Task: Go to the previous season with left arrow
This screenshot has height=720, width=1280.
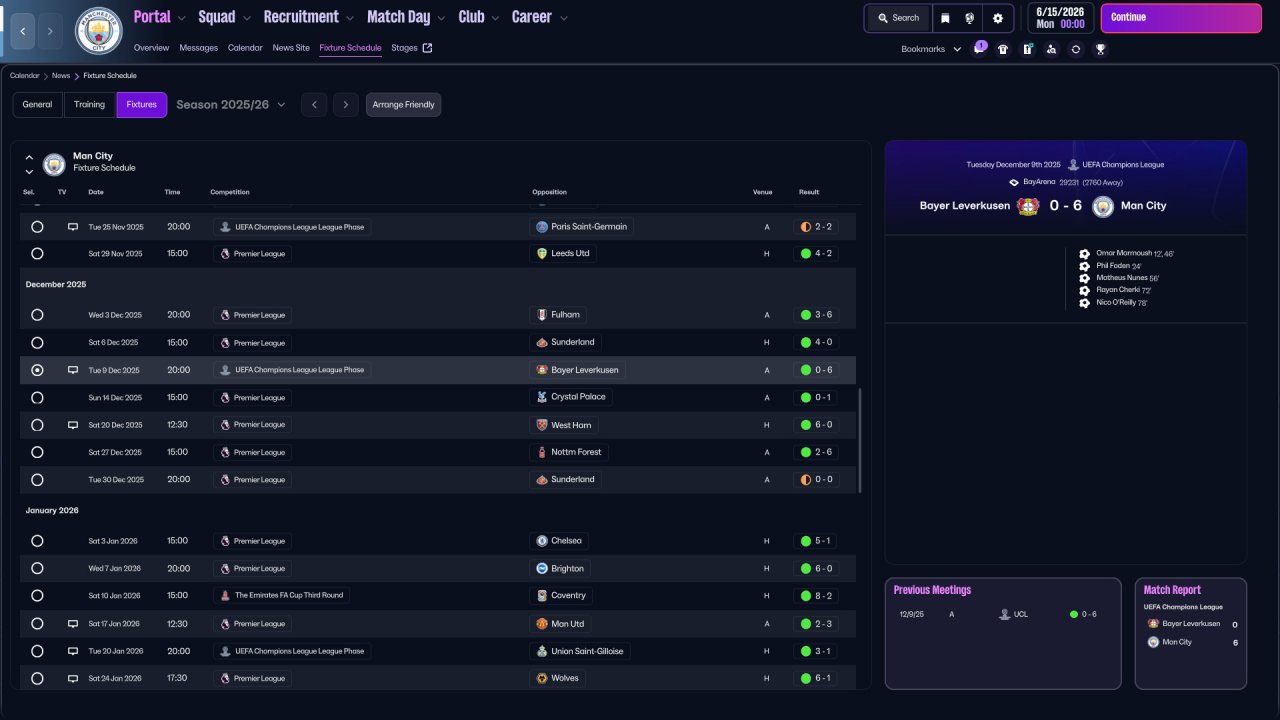Action: click(x=314, y=105)
